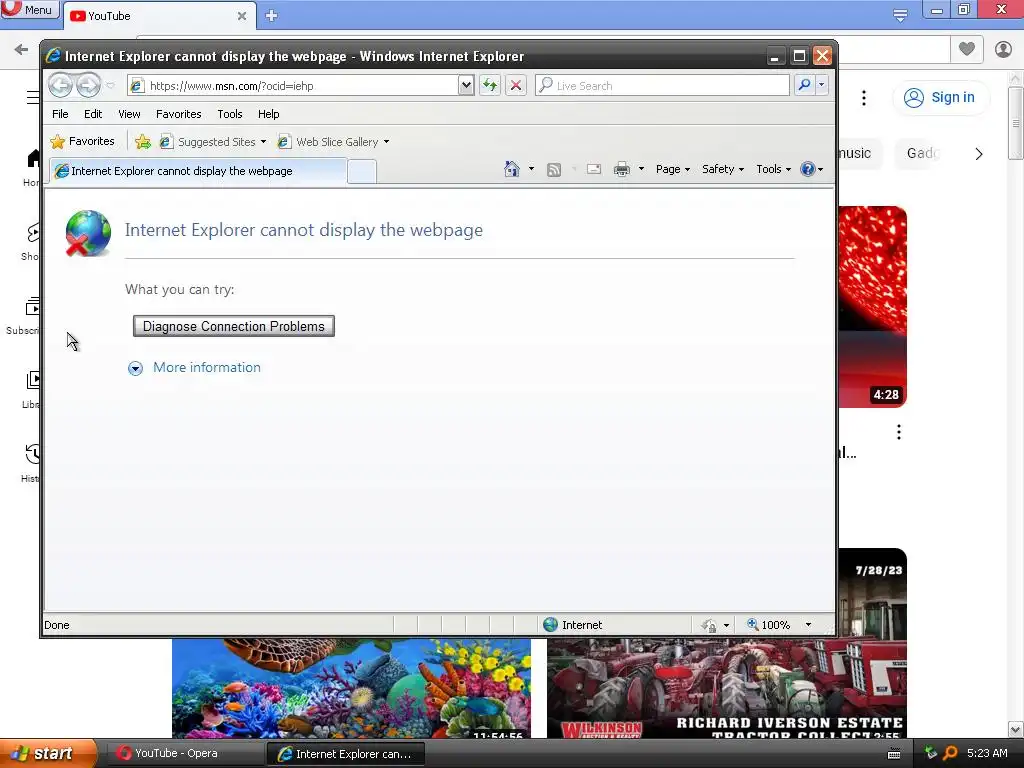Click the Protected Mode lock icon in status bar
Screen dimensions: 1024x768
pos(709,625)
